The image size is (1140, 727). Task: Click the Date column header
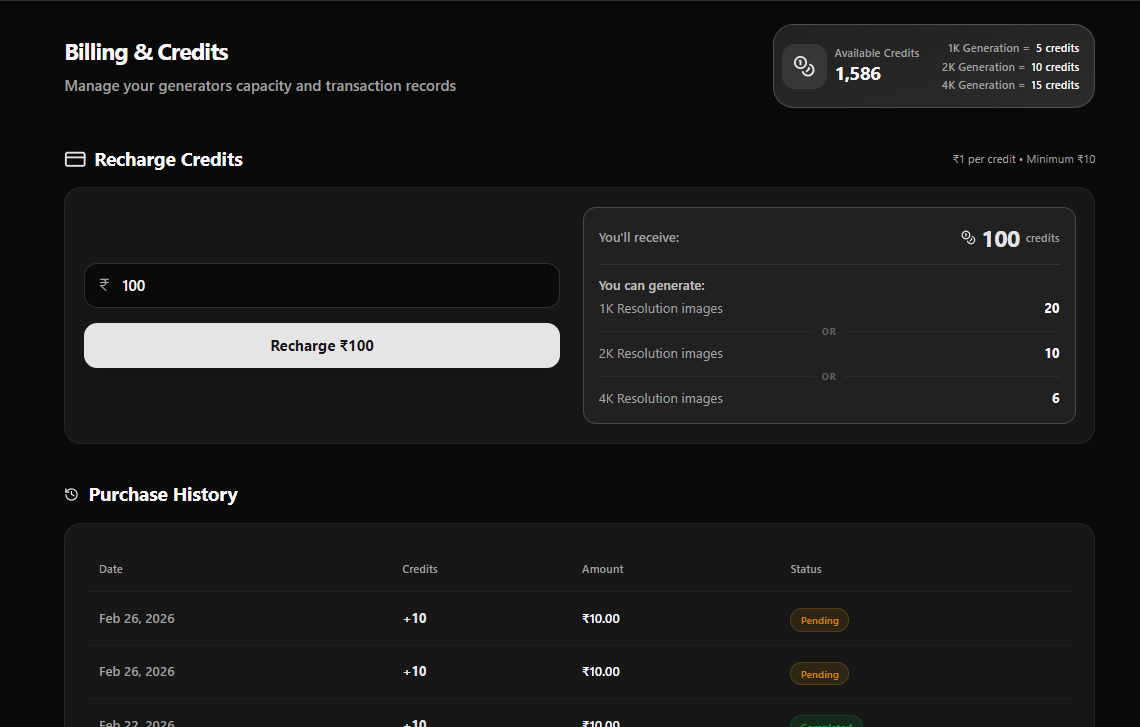point(110,569)
